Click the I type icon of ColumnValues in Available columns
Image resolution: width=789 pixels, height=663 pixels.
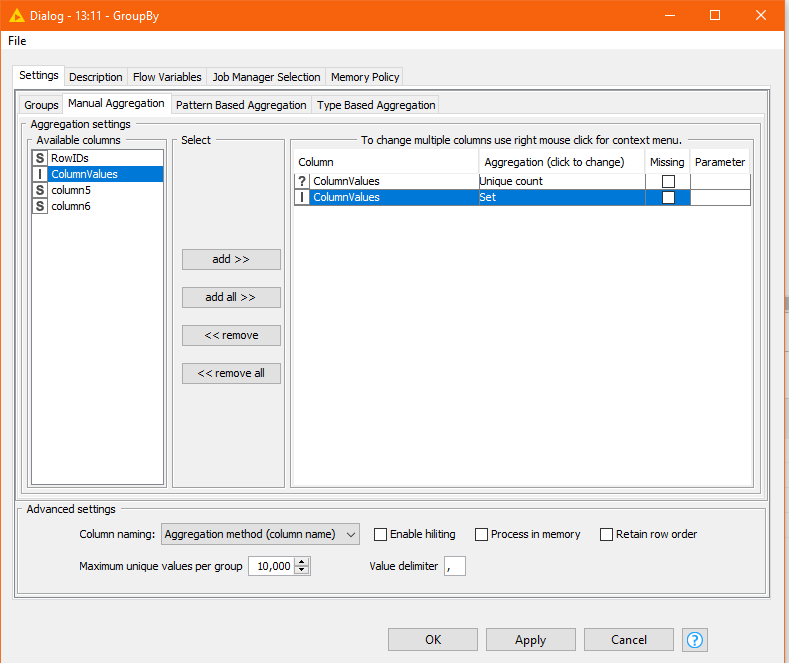click(x=40, y=174)
